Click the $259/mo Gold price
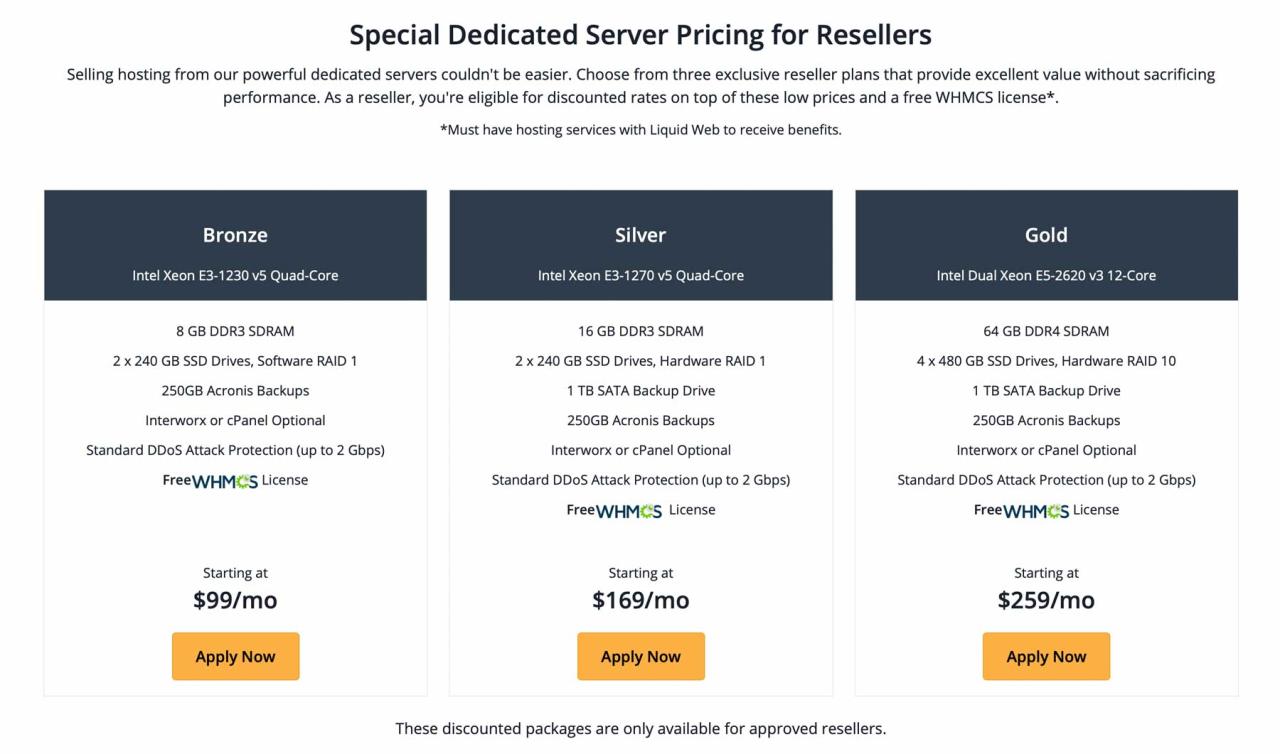 1046,600
